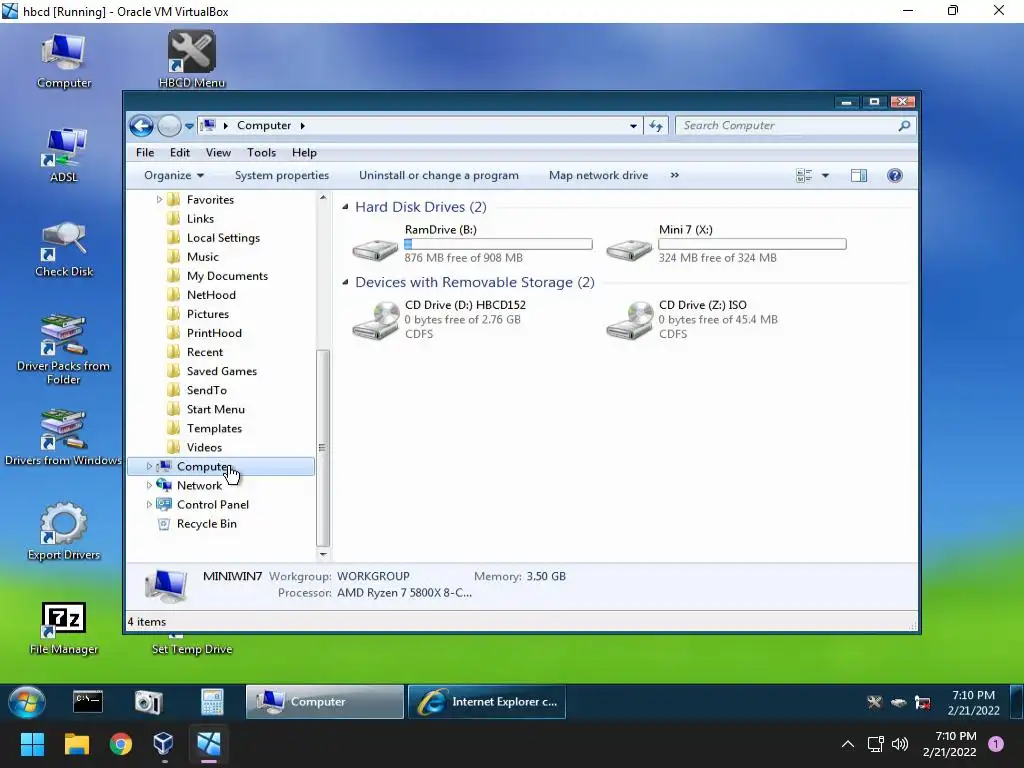Select the RamDrive (B:) drive
Viewport: 1024px width, 768px height.
[x=472, y=244]
